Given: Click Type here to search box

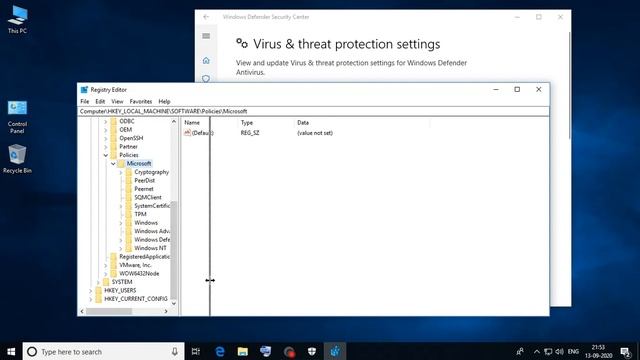Looking at the screenshot, I should pyautogui.click(x=104, y=351).
